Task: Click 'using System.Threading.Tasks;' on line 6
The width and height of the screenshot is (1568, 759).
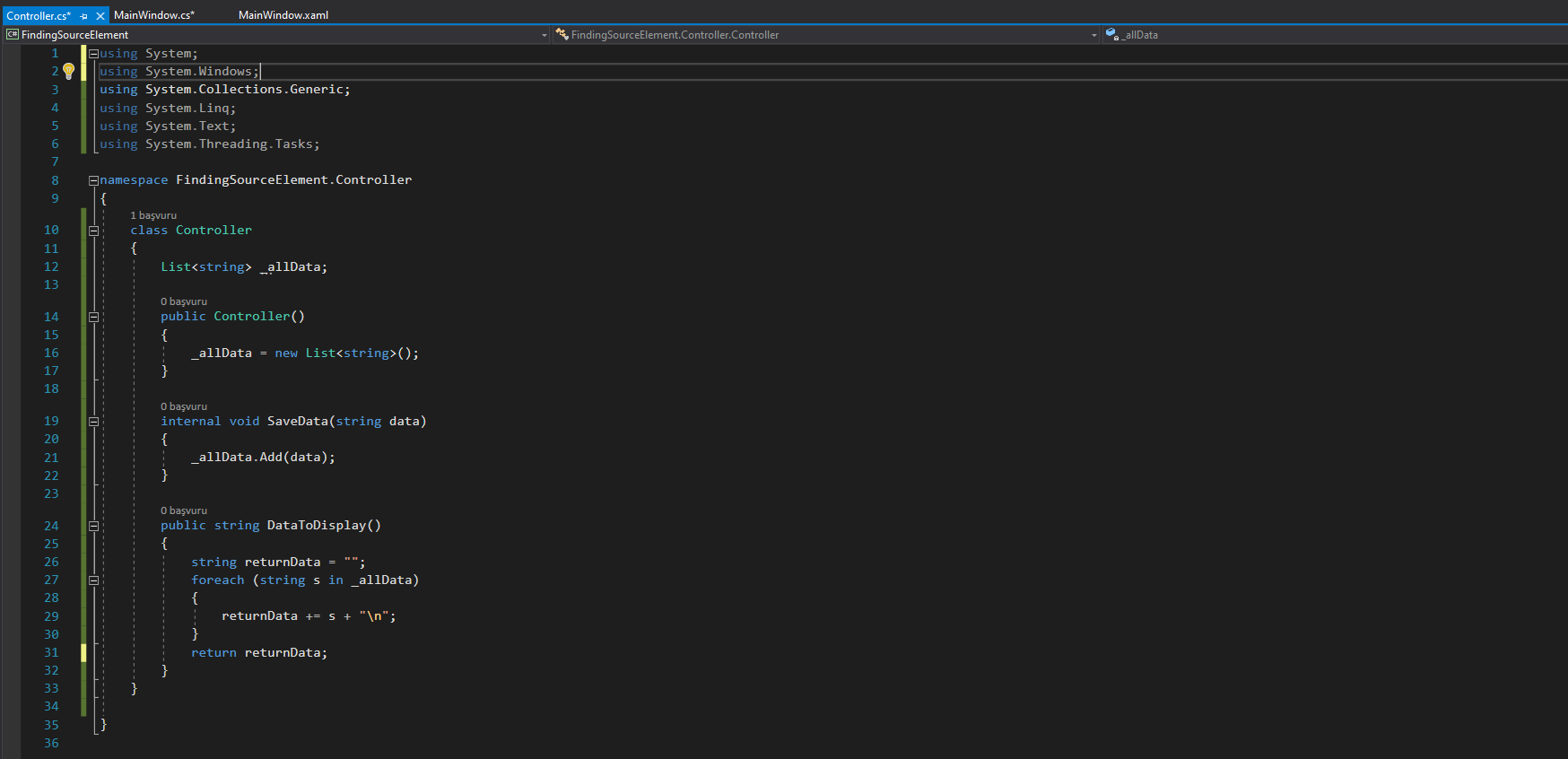Action: click(x=210, y=144)
